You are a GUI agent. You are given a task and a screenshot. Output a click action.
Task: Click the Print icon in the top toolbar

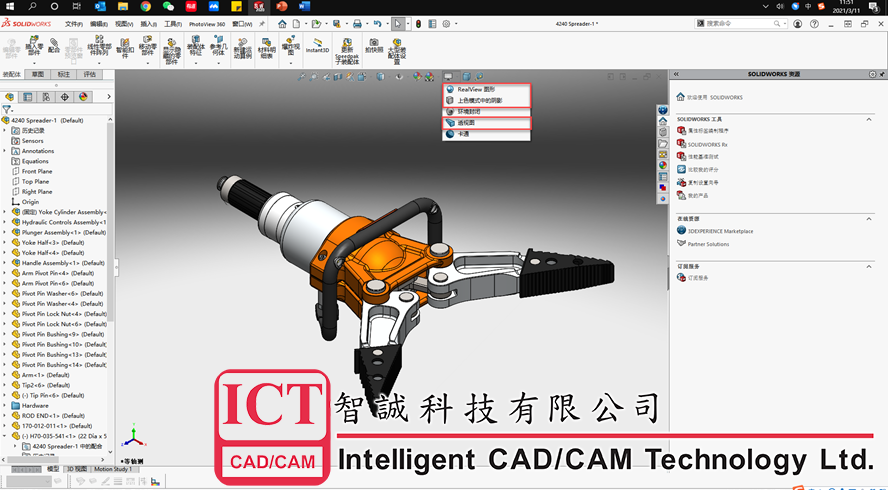(x=358, y=23)
